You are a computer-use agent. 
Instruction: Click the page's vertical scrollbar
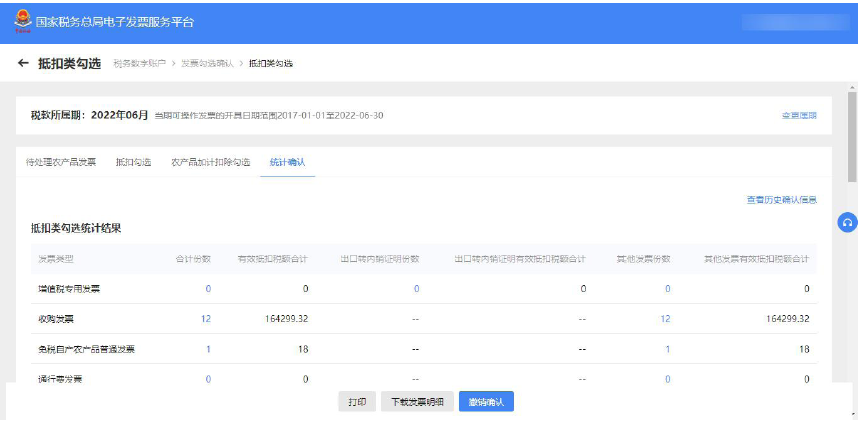[851, 130]
